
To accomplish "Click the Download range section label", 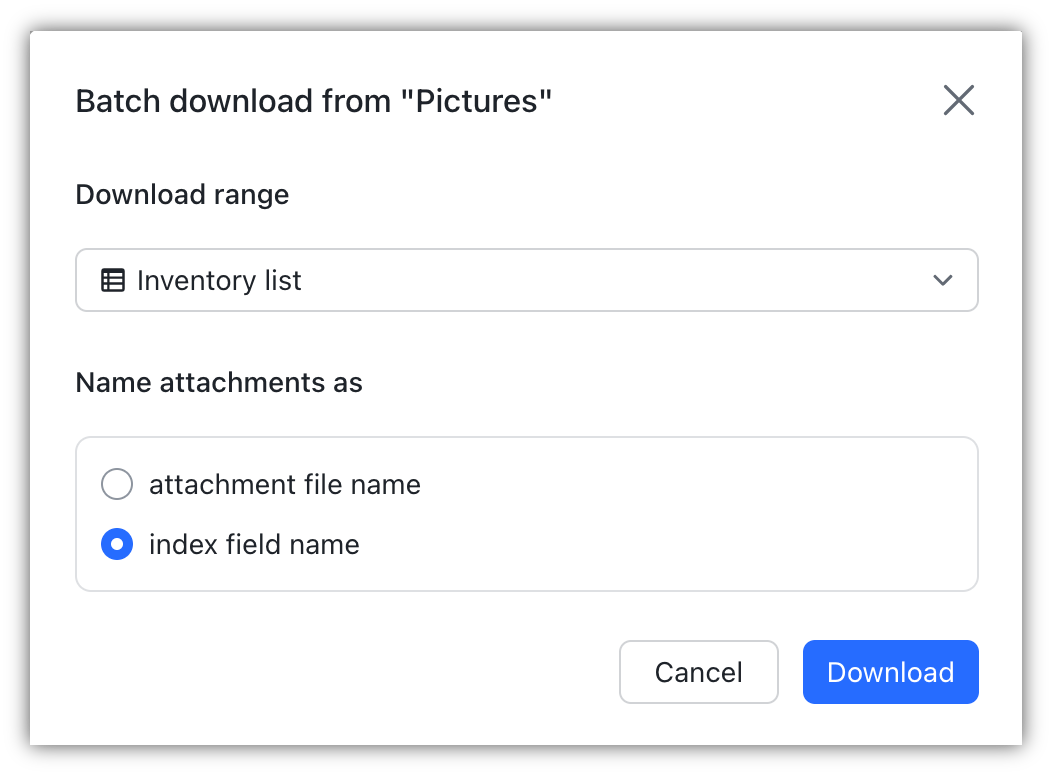I will (182, 194).
